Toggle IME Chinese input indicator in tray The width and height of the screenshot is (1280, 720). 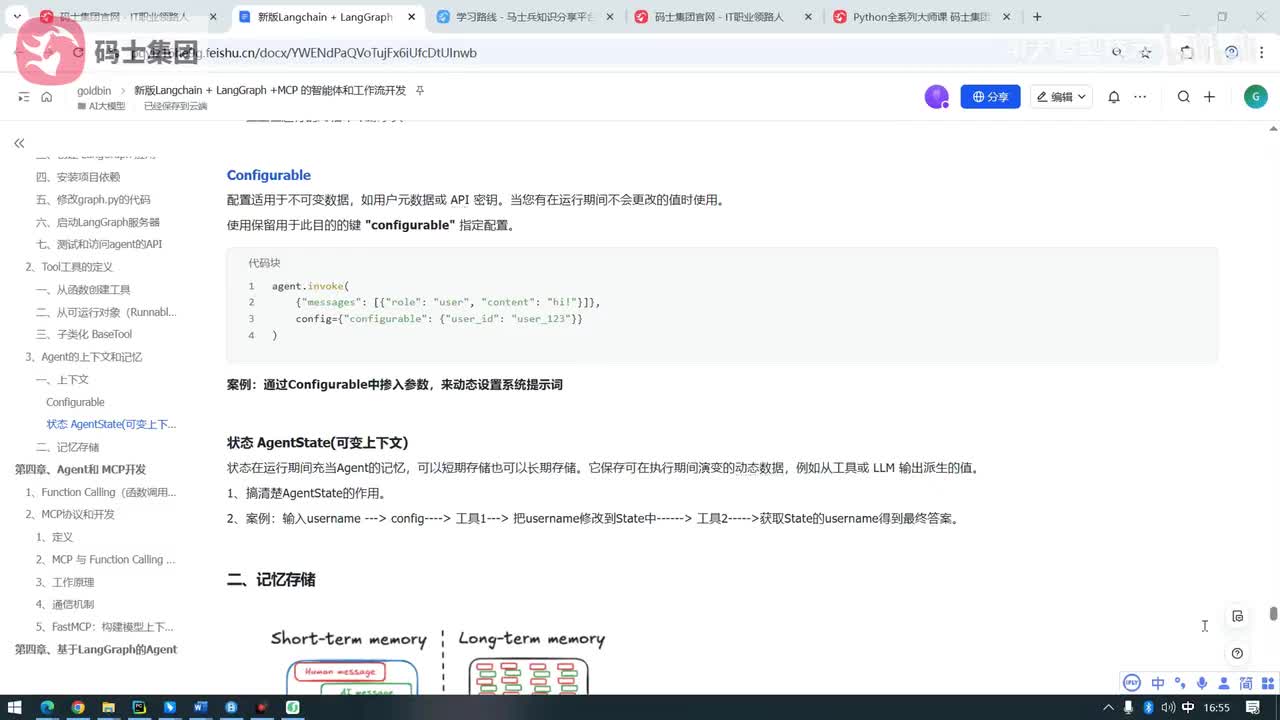[1187, 708]
